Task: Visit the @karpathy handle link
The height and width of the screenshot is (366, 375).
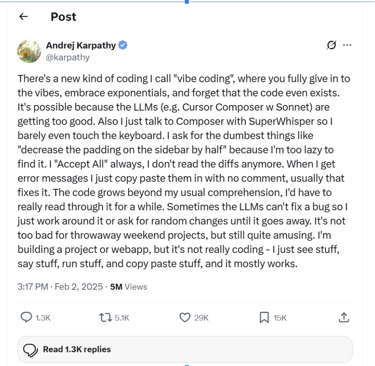Action: coord(68,57)
